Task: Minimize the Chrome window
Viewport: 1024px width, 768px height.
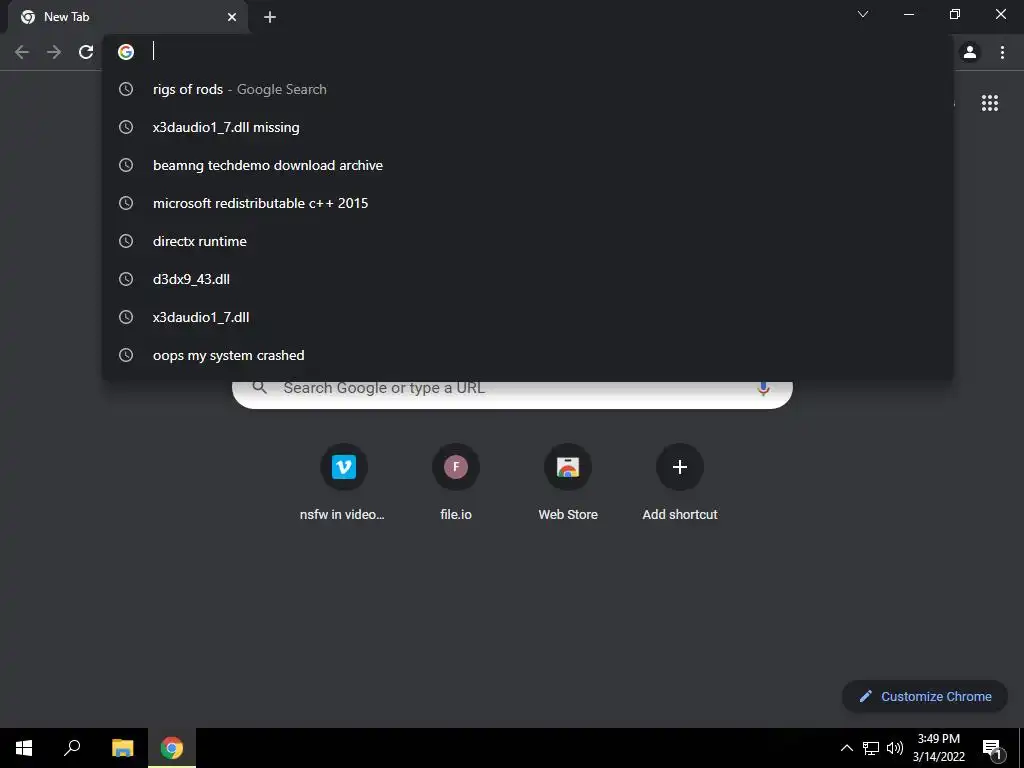Action: 908,14
